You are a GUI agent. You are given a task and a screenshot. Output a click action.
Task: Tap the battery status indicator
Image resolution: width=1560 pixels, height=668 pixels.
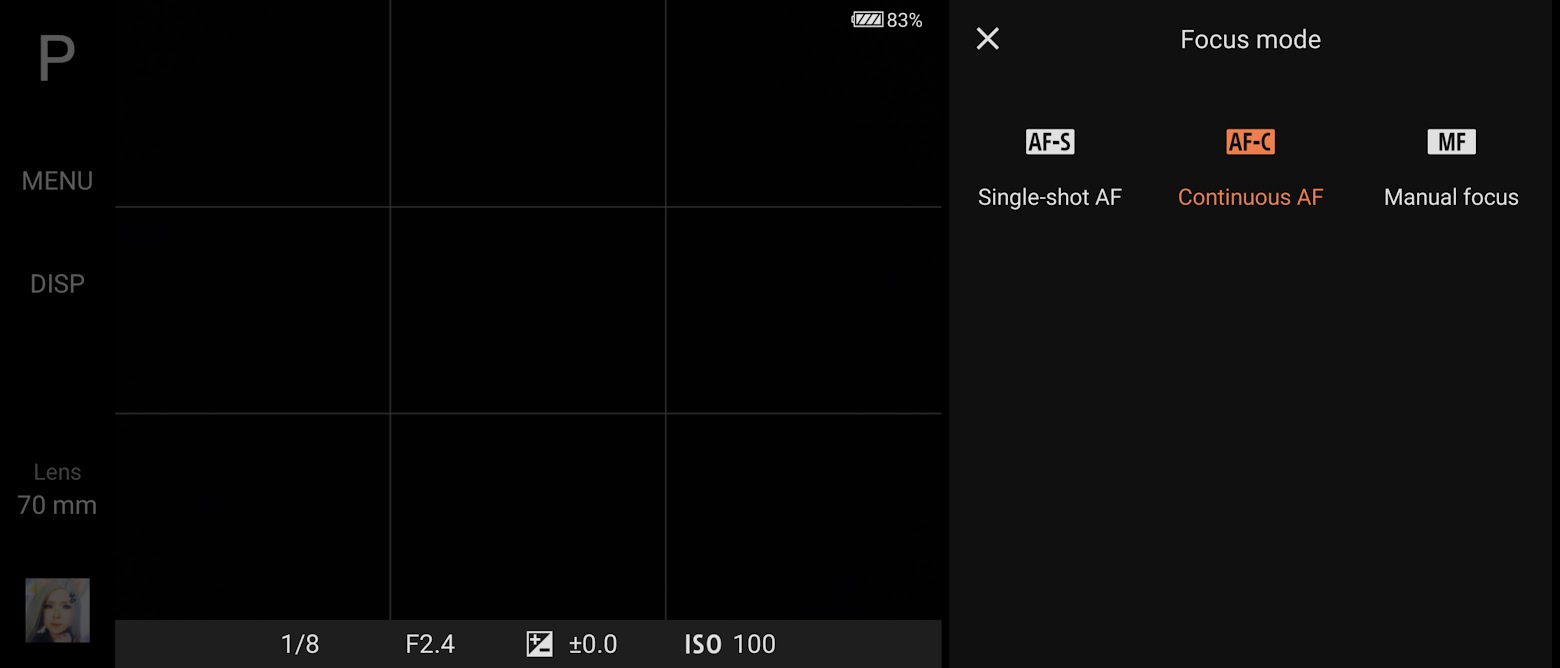tap(887, 20)
